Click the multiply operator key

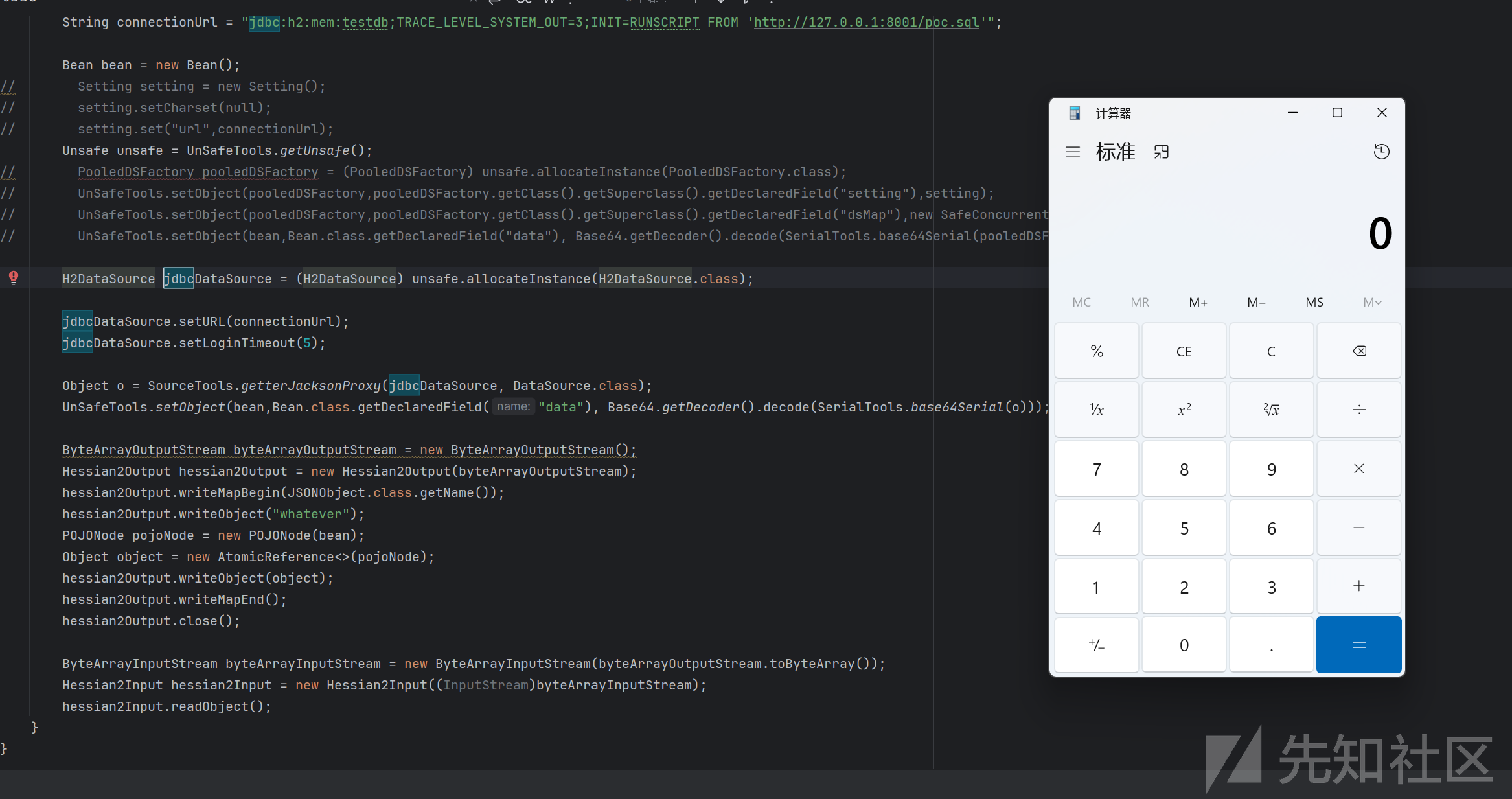pos(1359,469)
